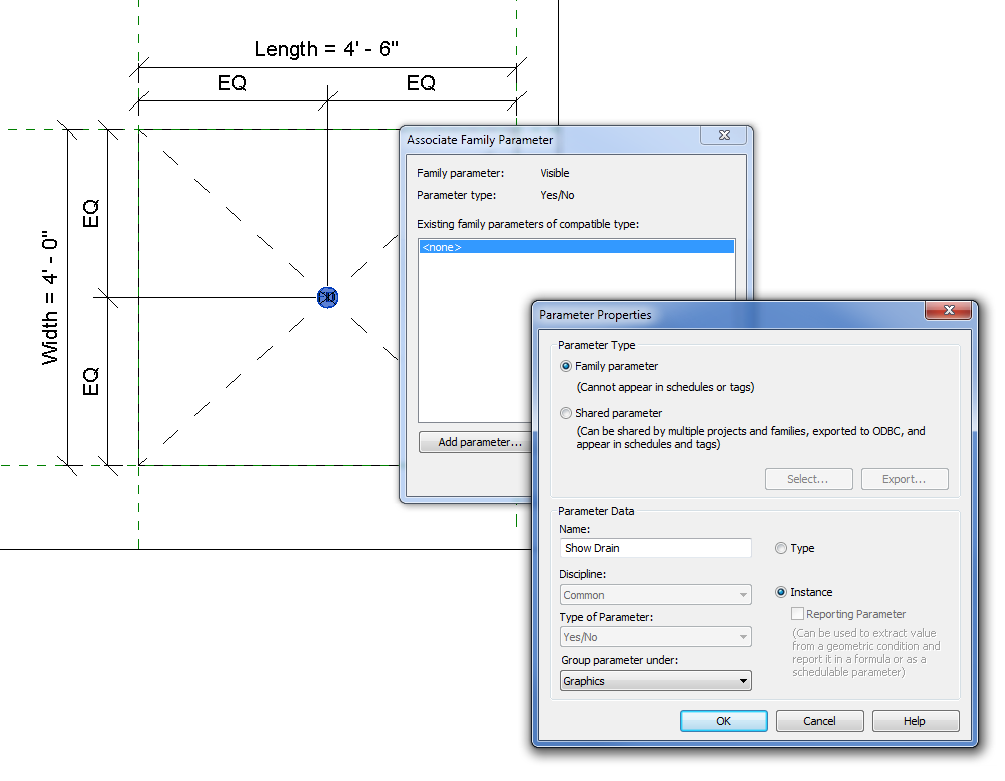Click the Export button for shared parameters
Screen dimensions: 1005x781
tap(904, 479)
